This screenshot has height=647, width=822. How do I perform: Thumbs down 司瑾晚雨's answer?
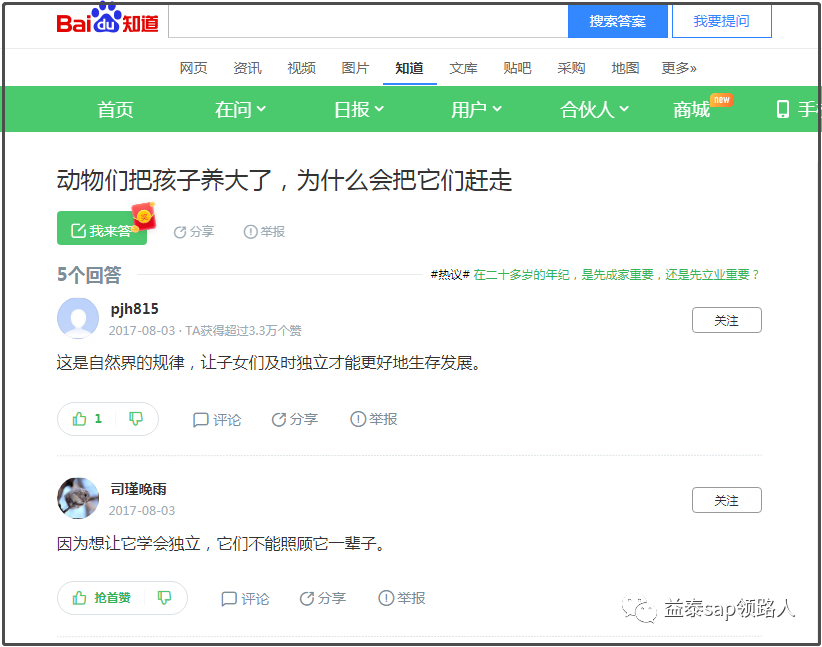tap(164, 598)
